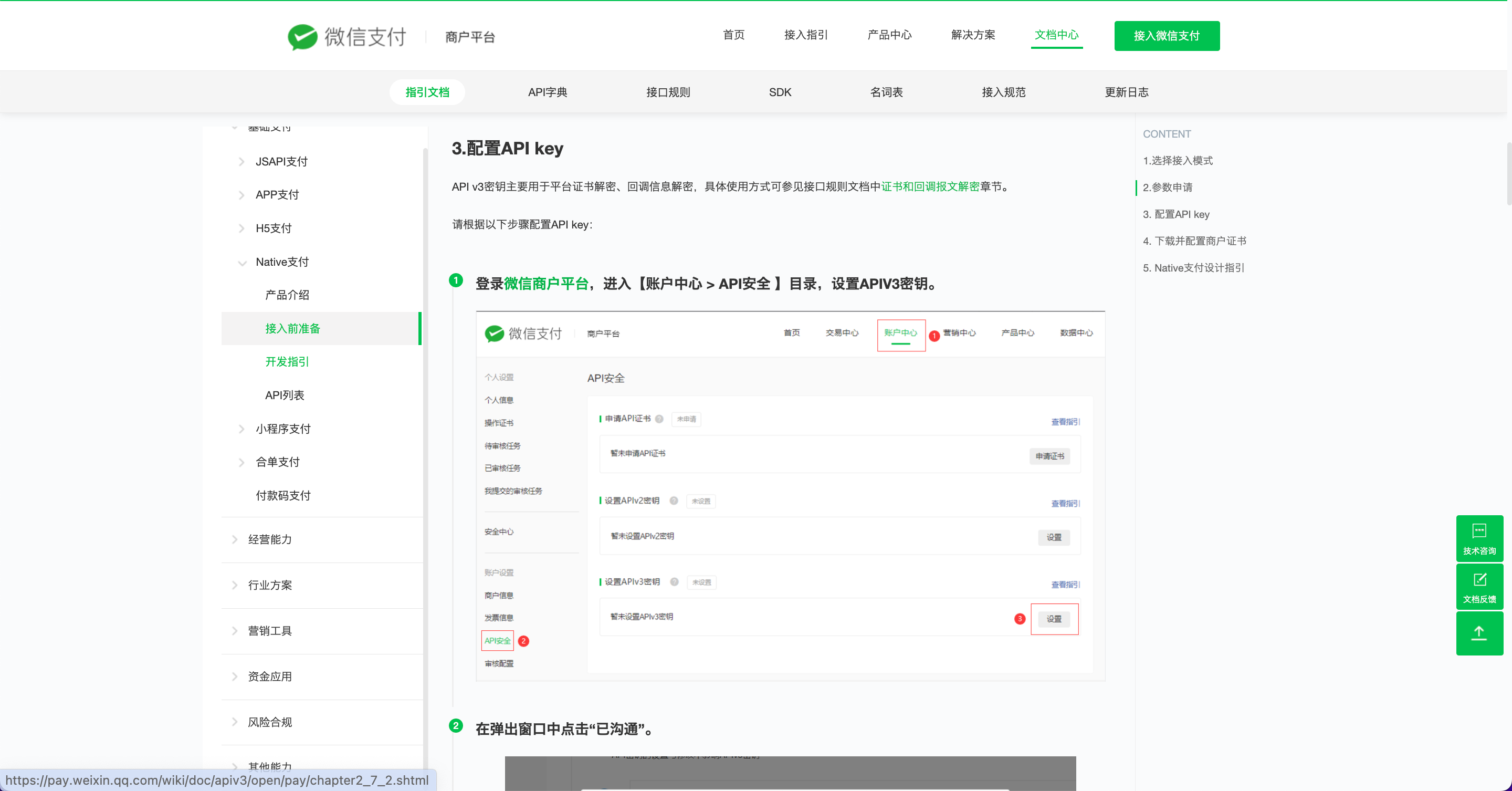Open 产品中心 in top navigation

click(889, 35)
